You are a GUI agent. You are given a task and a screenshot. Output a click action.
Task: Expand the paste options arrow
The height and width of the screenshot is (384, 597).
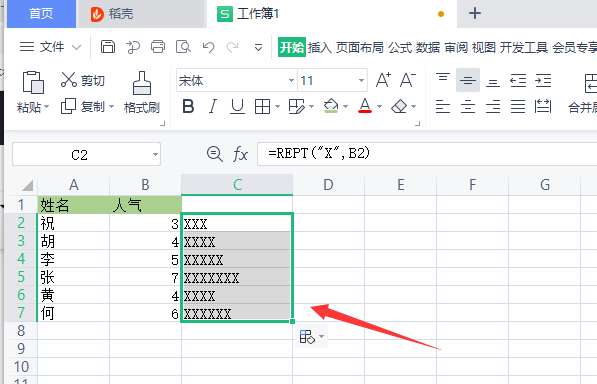[46, 107]
